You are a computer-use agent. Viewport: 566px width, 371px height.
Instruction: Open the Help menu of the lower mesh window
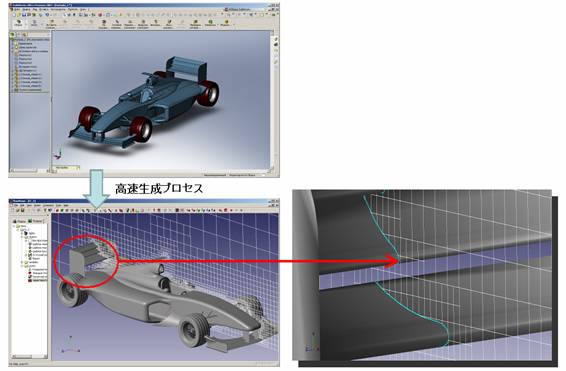(x=66, y=205)
